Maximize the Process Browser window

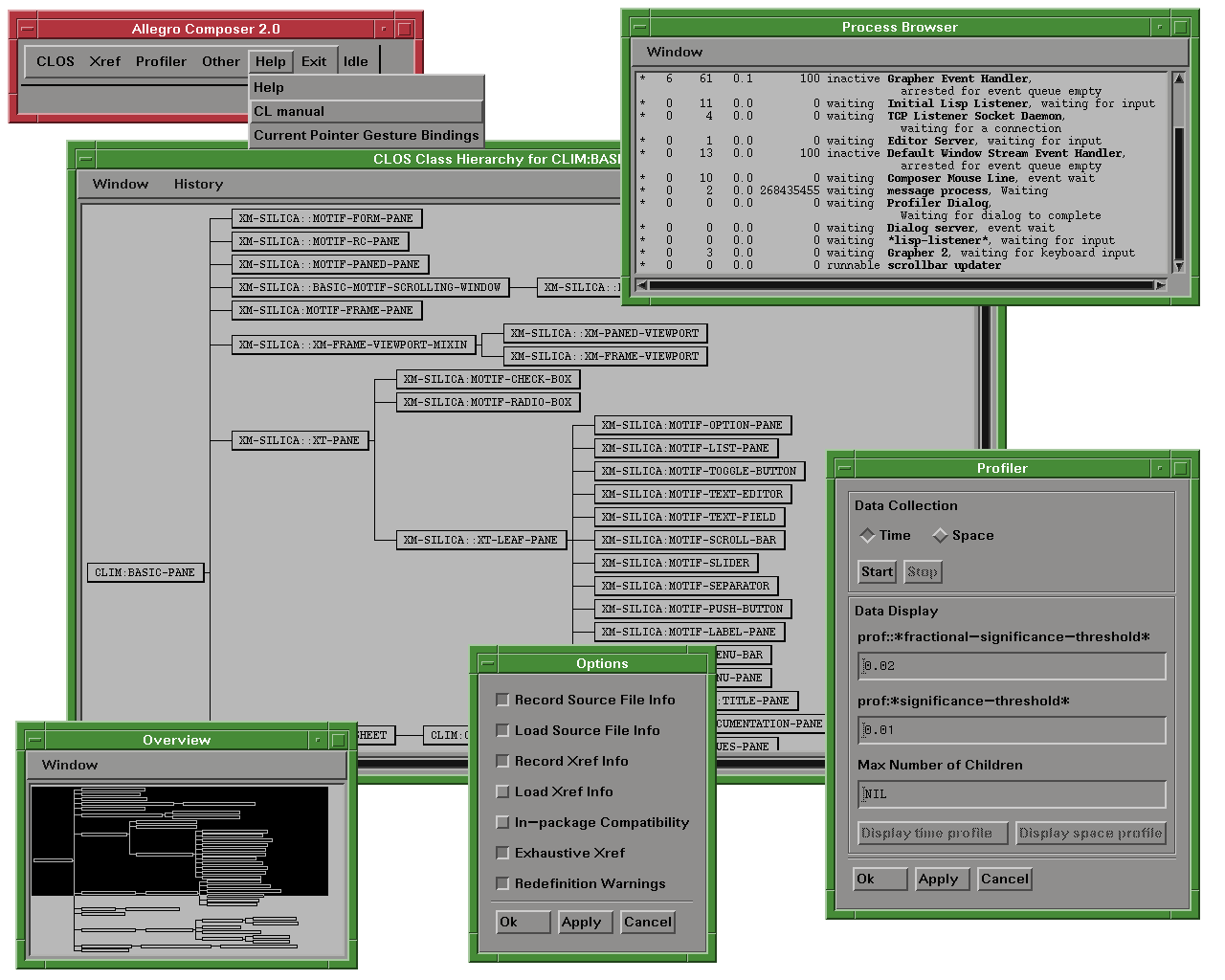coord(1181,27)
